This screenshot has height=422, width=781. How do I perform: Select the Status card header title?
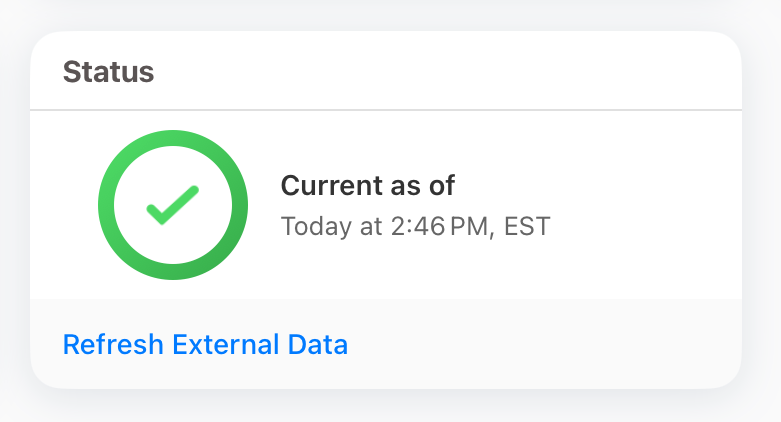(108, 72)
